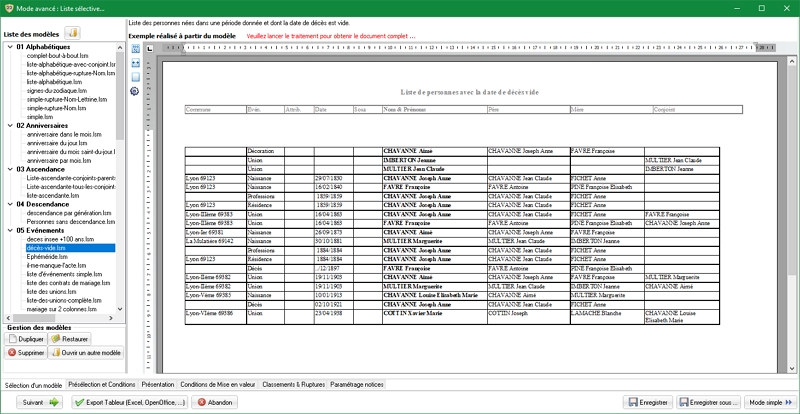This screenshot has height=414, width=800.
Task: Switch to the Présentation tab
Action: click(x=158, y=384)
